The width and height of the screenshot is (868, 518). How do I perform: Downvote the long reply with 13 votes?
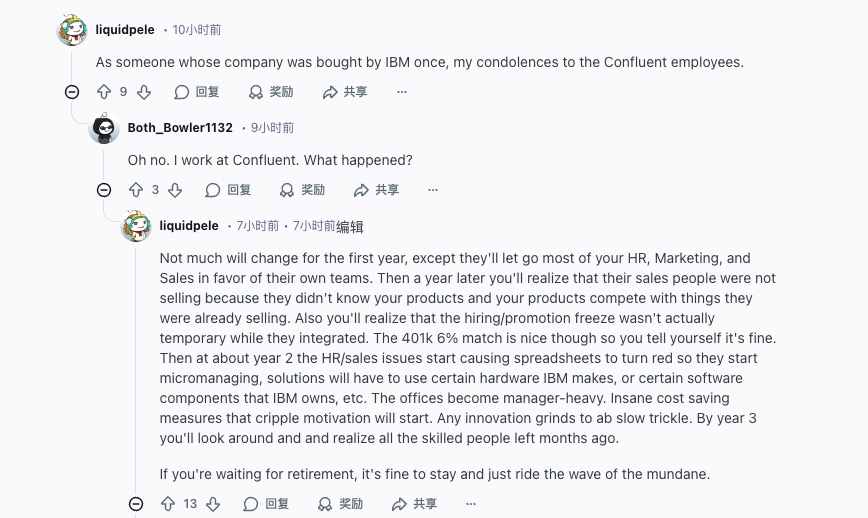[212, 504]
